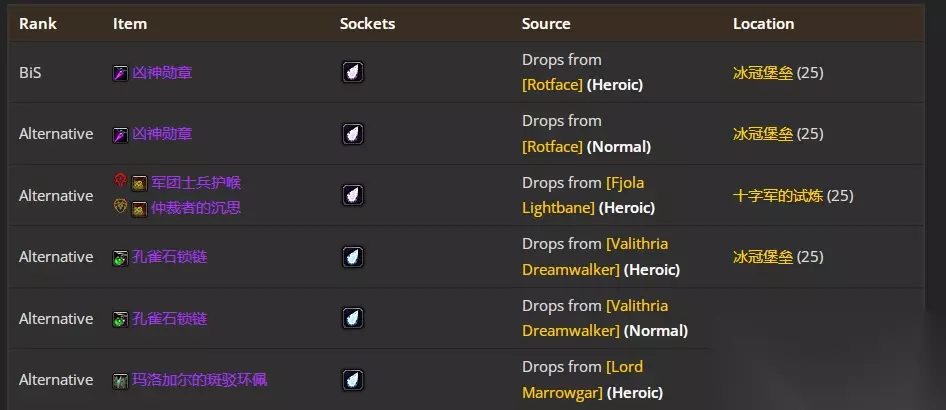Open the [Rotface] Heroic source link
Screen dimensions: 946x410
[x=552, y=85]
